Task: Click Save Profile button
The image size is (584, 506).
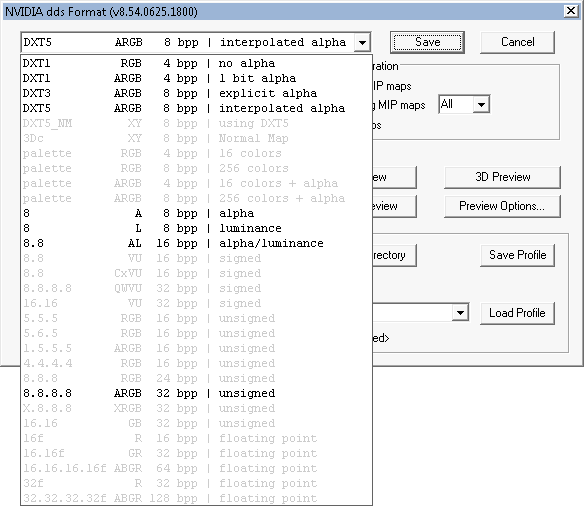Action: pyautogui.click(x=517, y=255)
